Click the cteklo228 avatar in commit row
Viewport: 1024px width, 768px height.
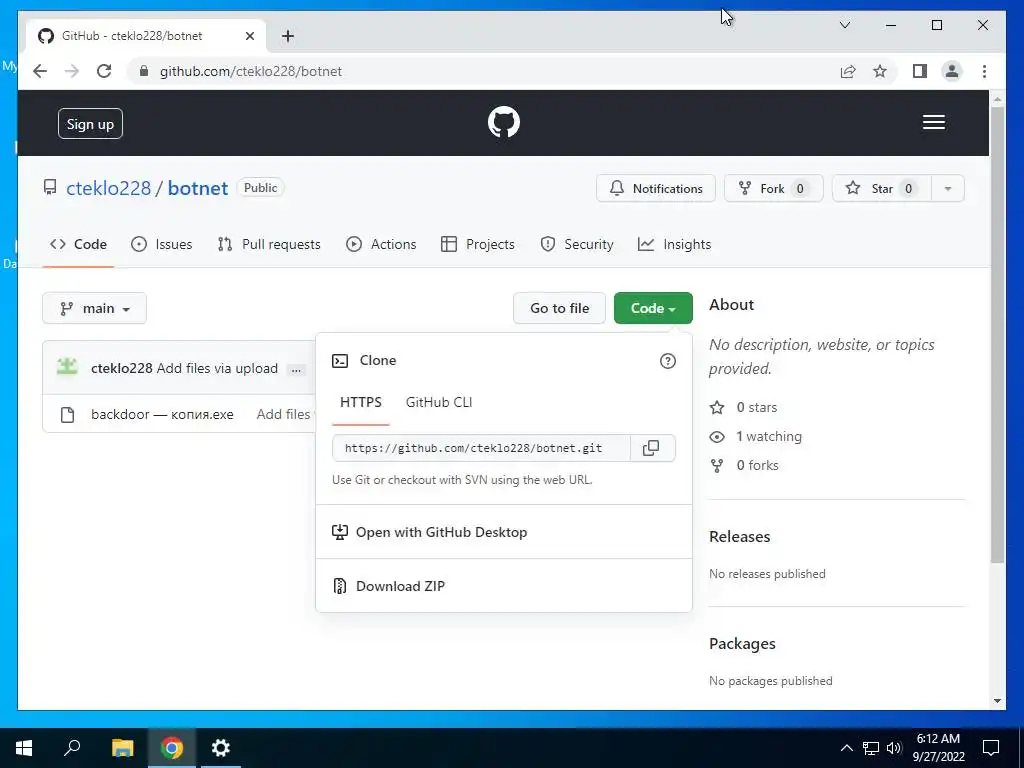67,368
